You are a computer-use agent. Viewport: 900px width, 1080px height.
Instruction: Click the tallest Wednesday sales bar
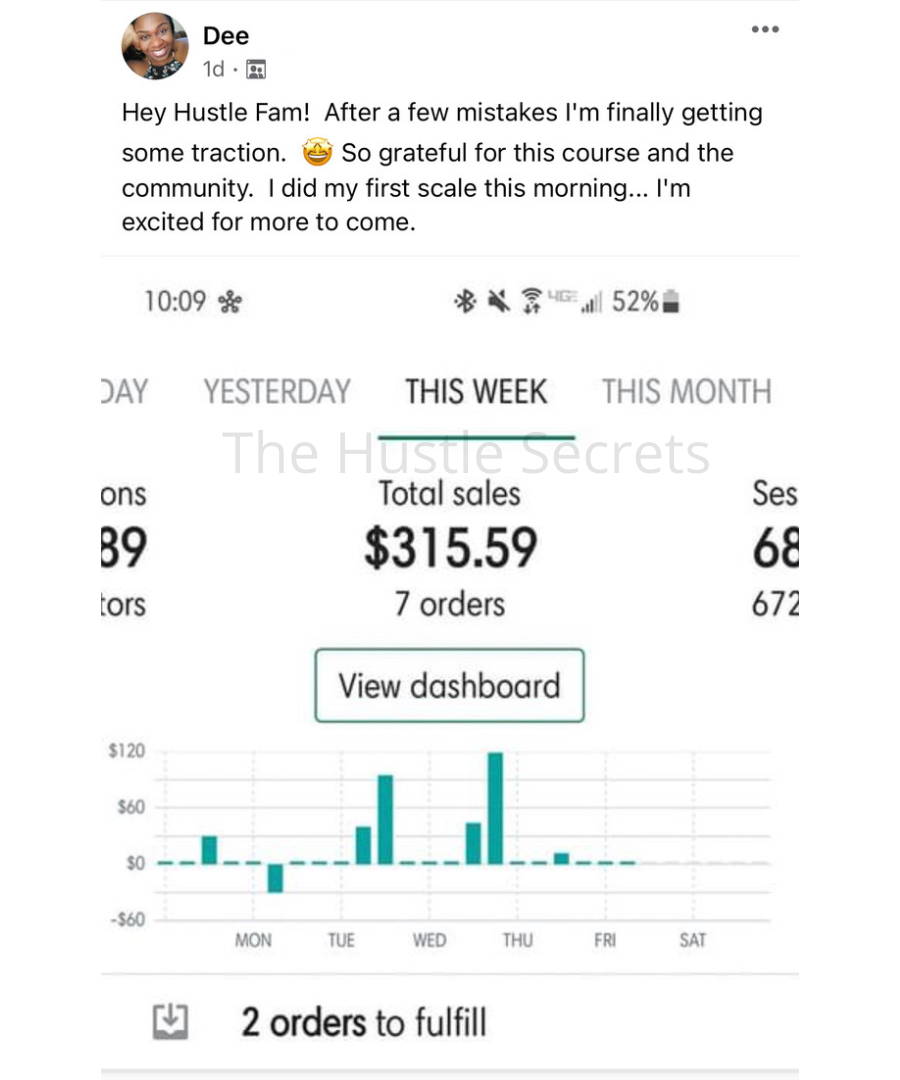click(495, 808)
